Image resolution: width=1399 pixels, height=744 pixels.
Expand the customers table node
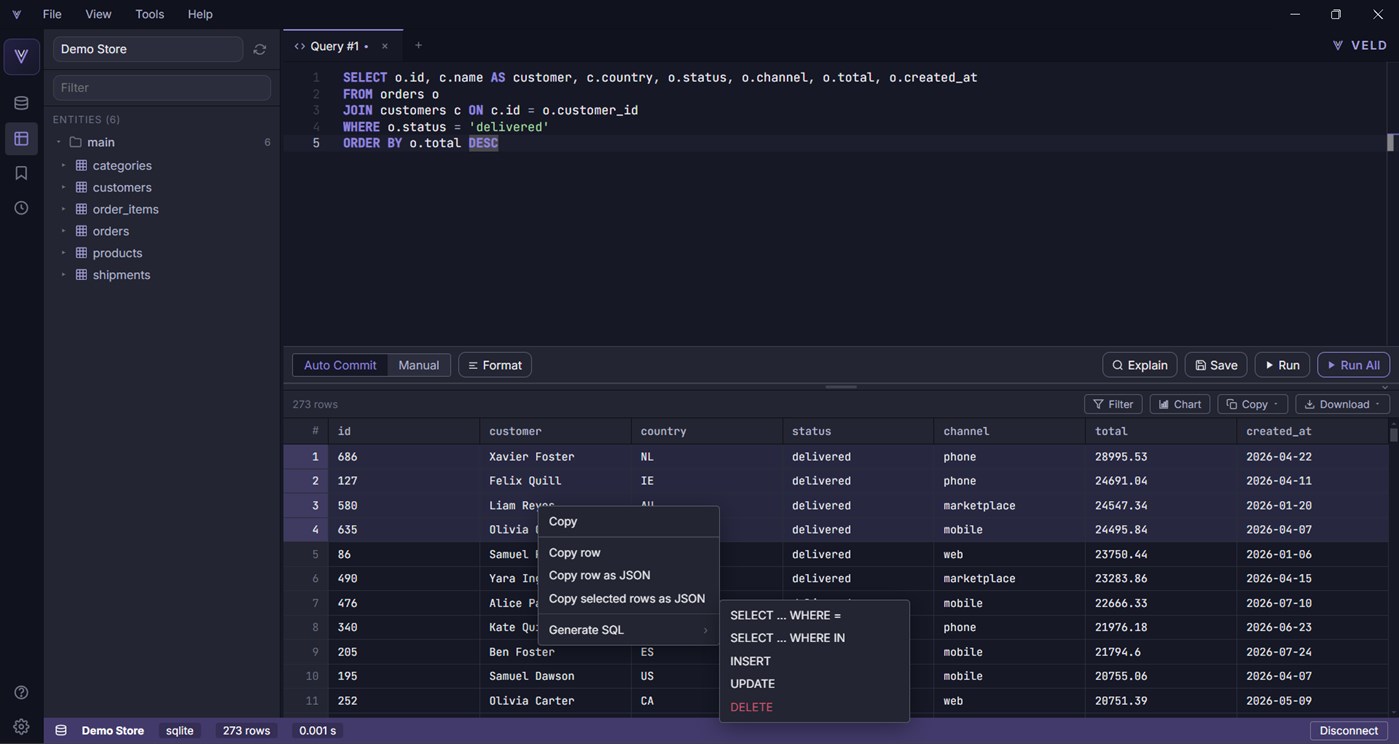coord(63,187)
